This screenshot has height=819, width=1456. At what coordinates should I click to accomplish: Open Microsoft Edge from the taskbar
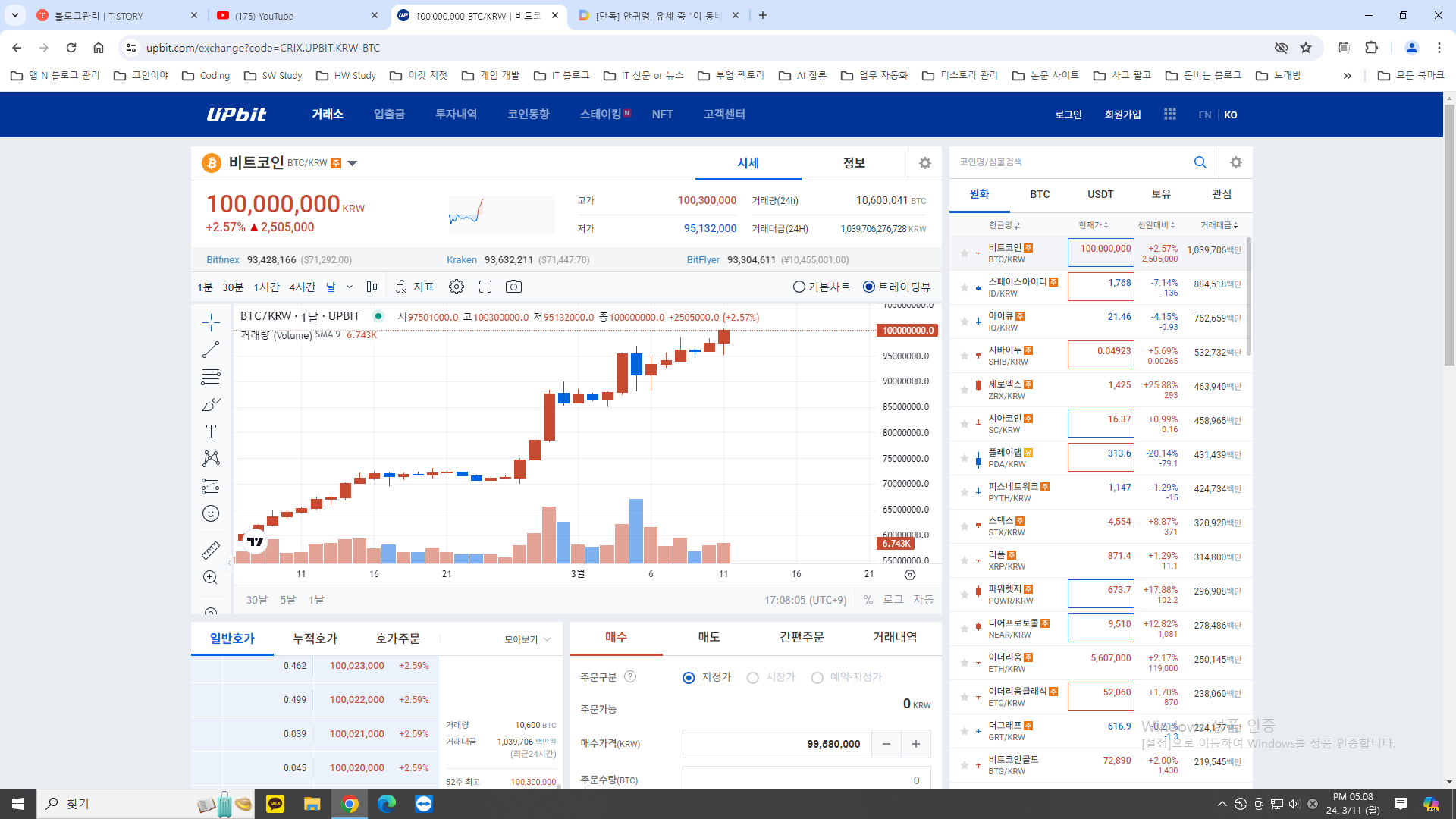click(x=387, y=804)
